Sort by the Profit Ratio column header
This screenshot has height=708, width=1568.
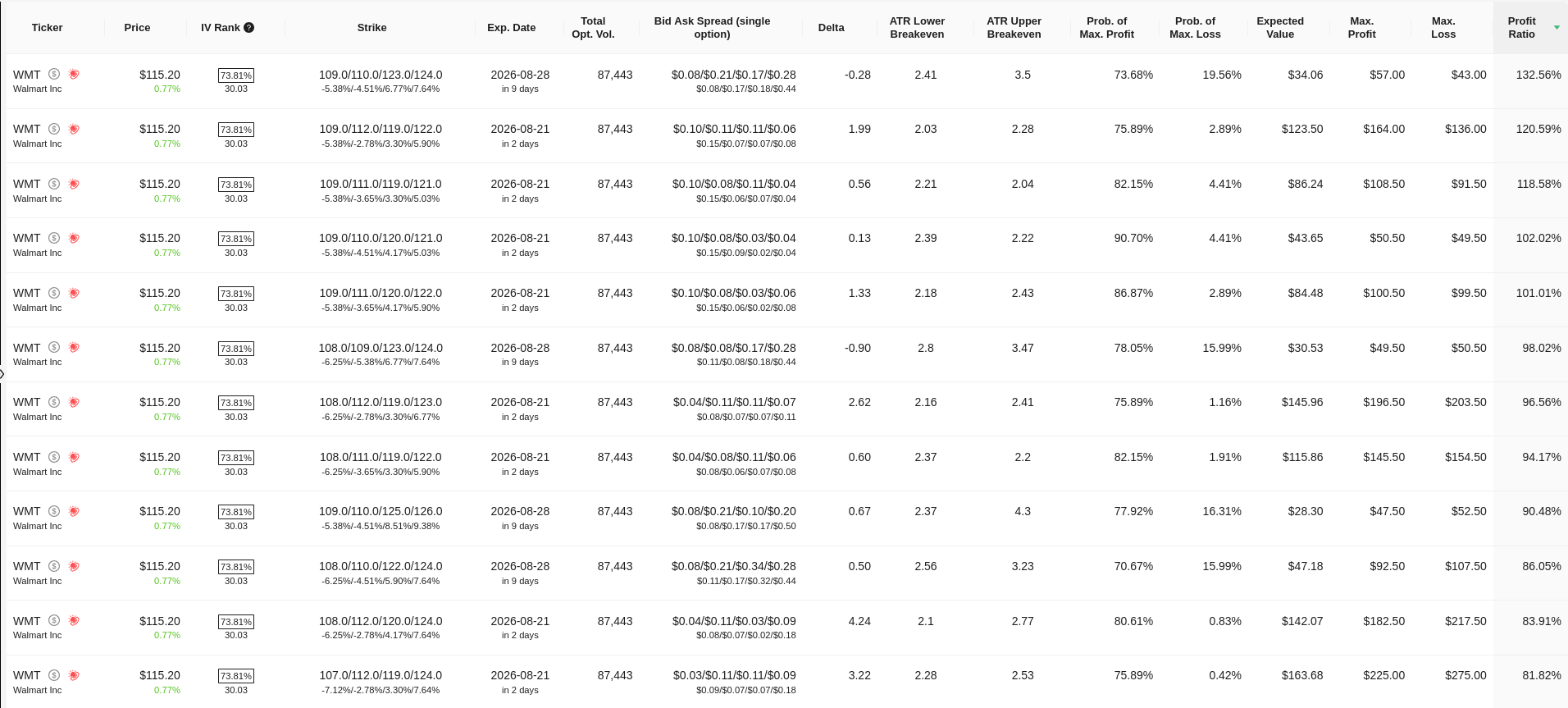(x=1521, y=28)
